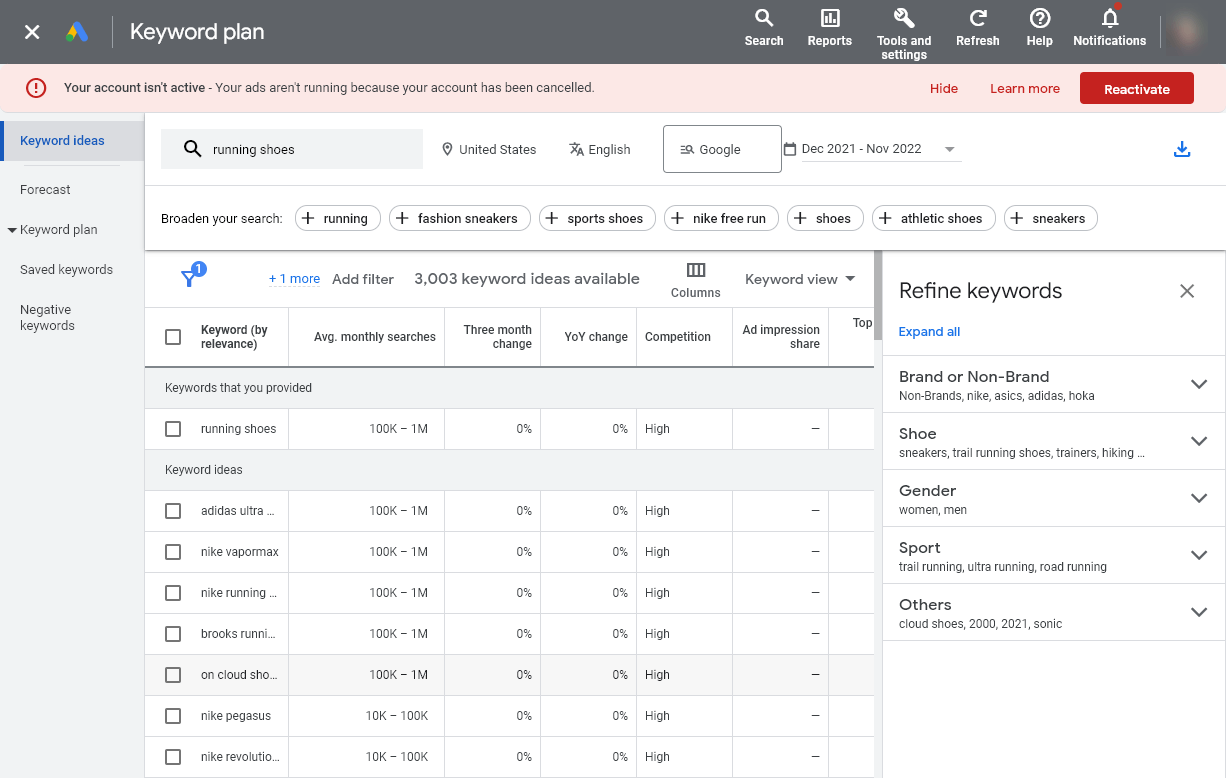Open the Search tool in top bar

[x=763, y=27]
